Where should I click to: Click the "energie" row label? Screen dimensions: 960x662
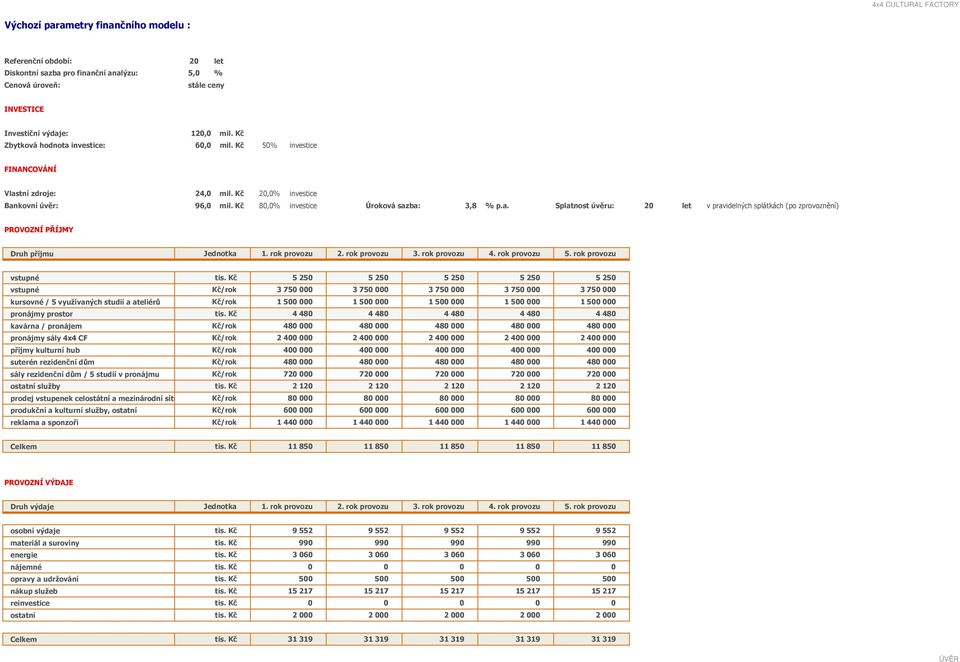pos(23,555)
